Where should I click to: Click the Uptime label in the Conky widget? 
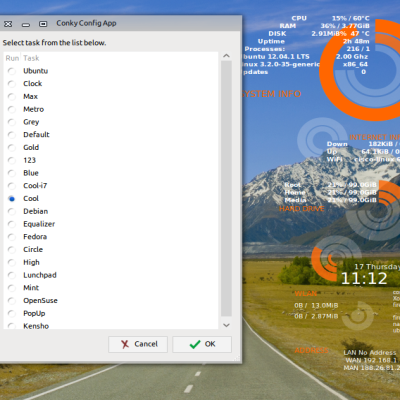click(x=271, y=41)
